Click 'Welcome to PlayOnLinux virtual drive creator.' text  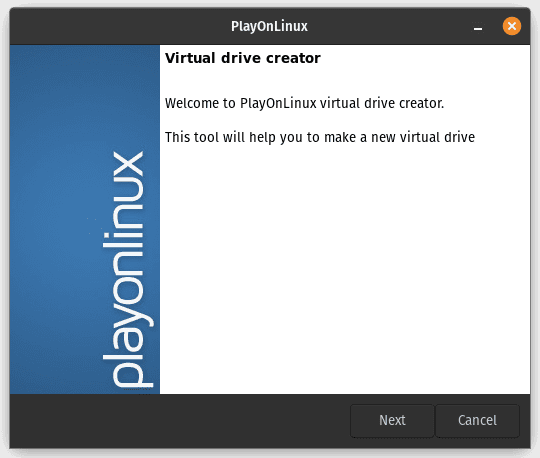click(x=304, y=103)
